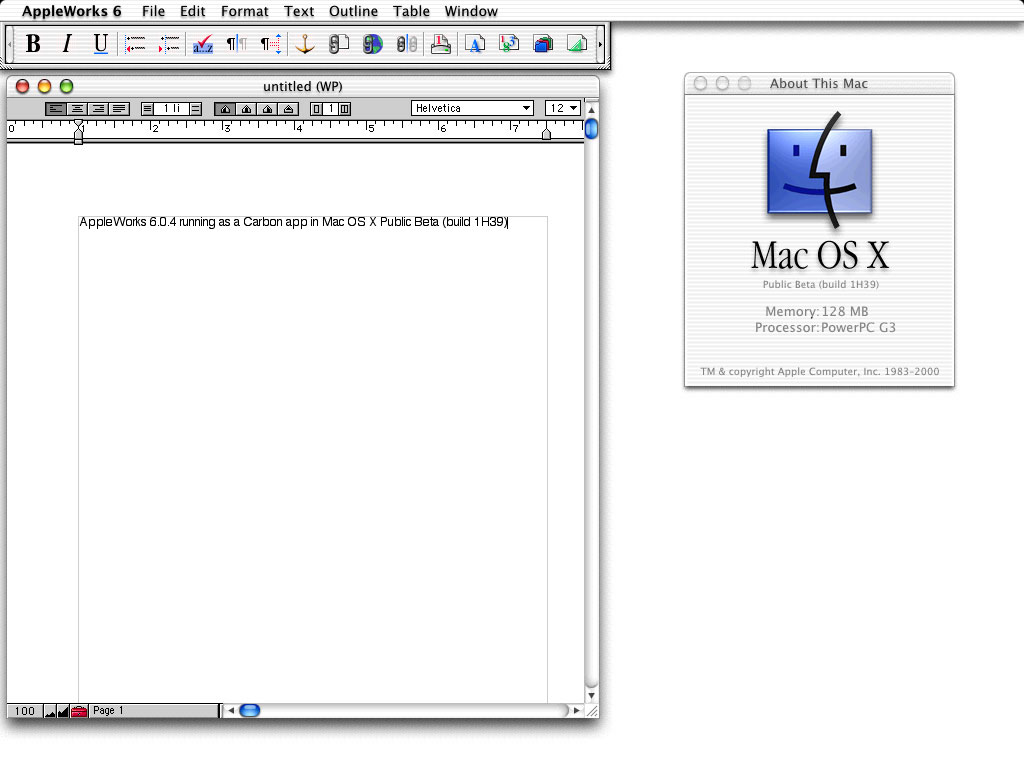Click the decrease columns icon

coord(317,109)
